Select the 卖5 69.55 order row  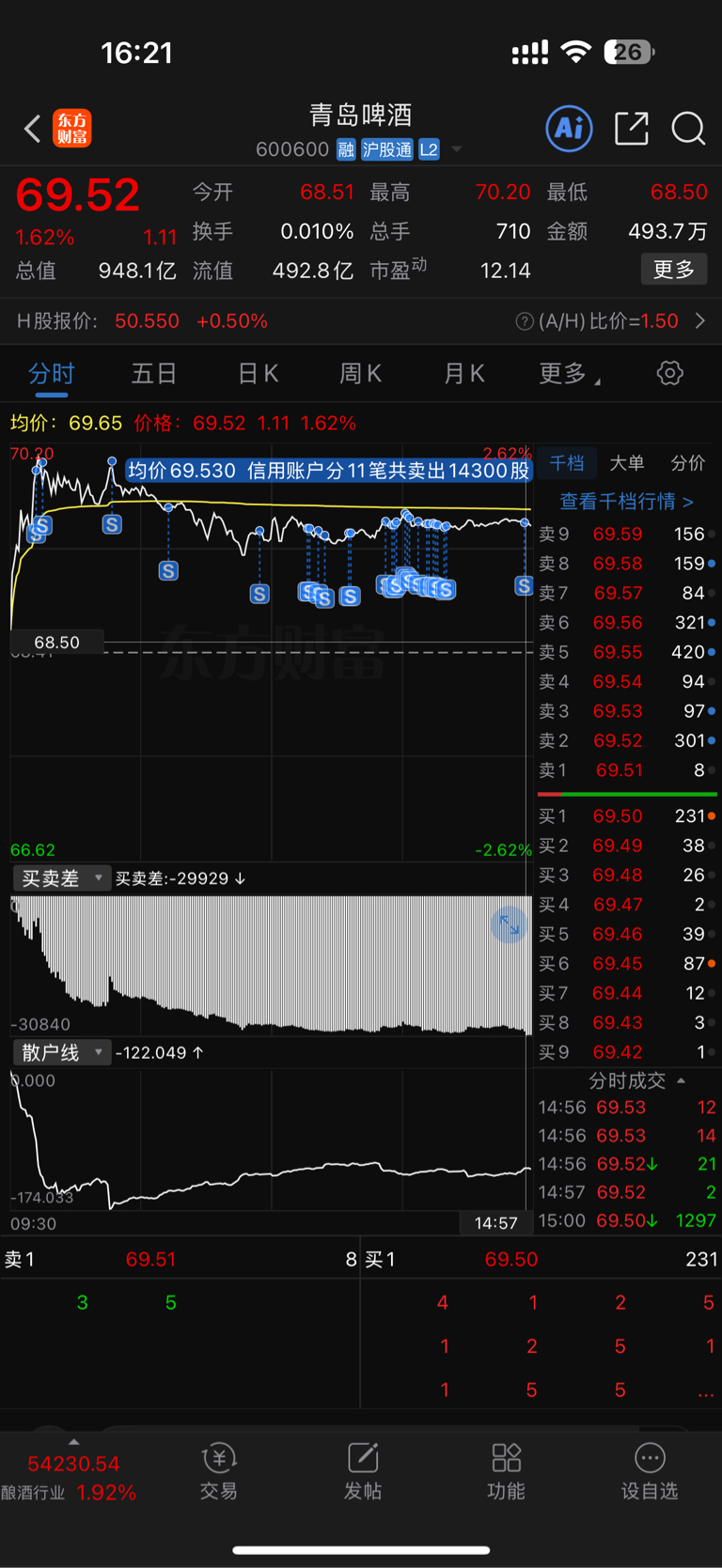(627, 652)
